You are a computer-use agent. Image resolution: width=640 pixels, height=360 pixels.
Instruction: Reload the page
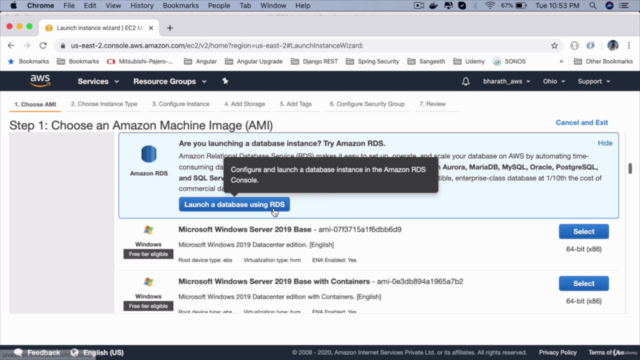(x=43, y=45)
